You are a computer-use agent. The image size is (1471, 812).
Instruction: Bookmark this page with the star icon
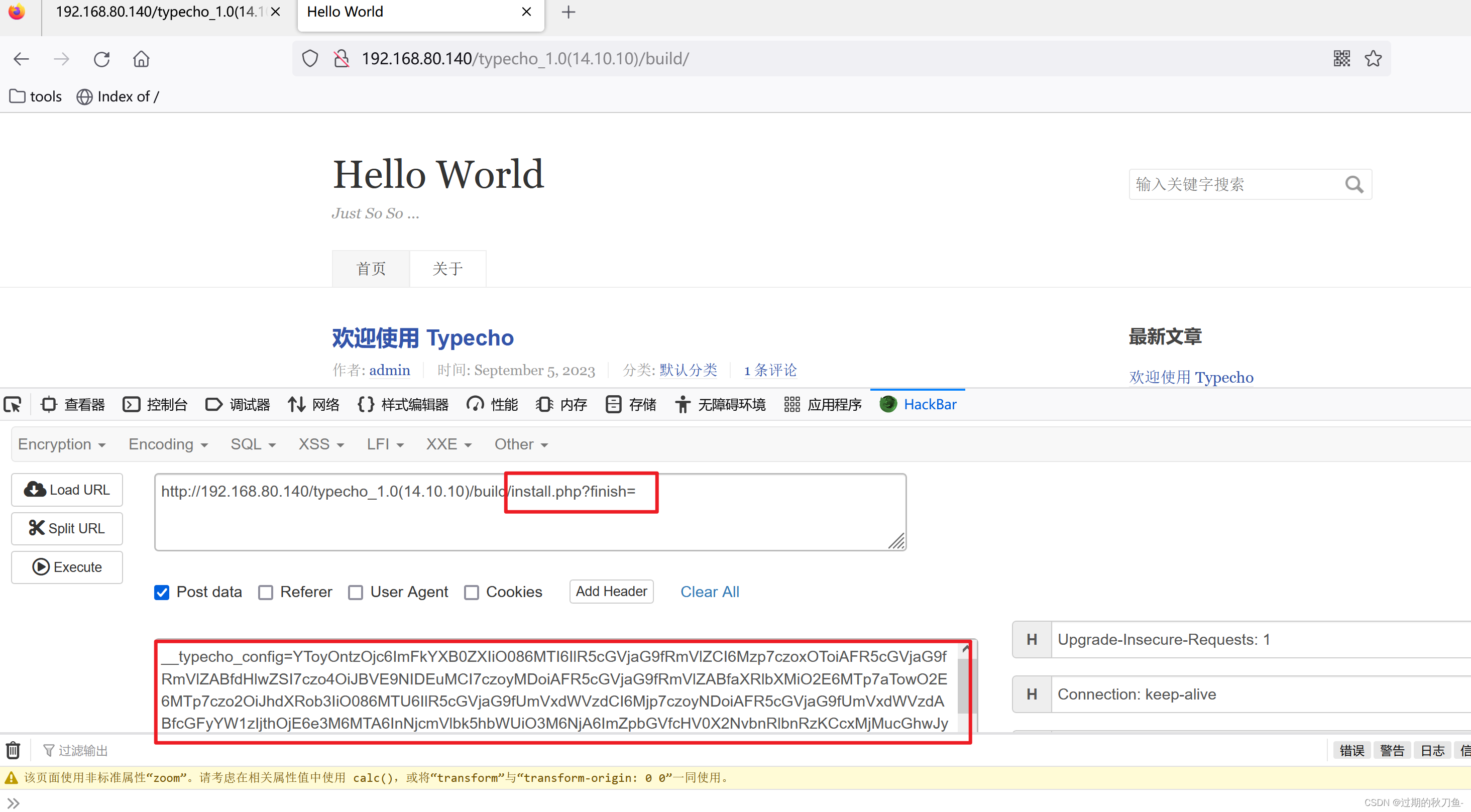pyautogui.click(x=1373, y=58)
